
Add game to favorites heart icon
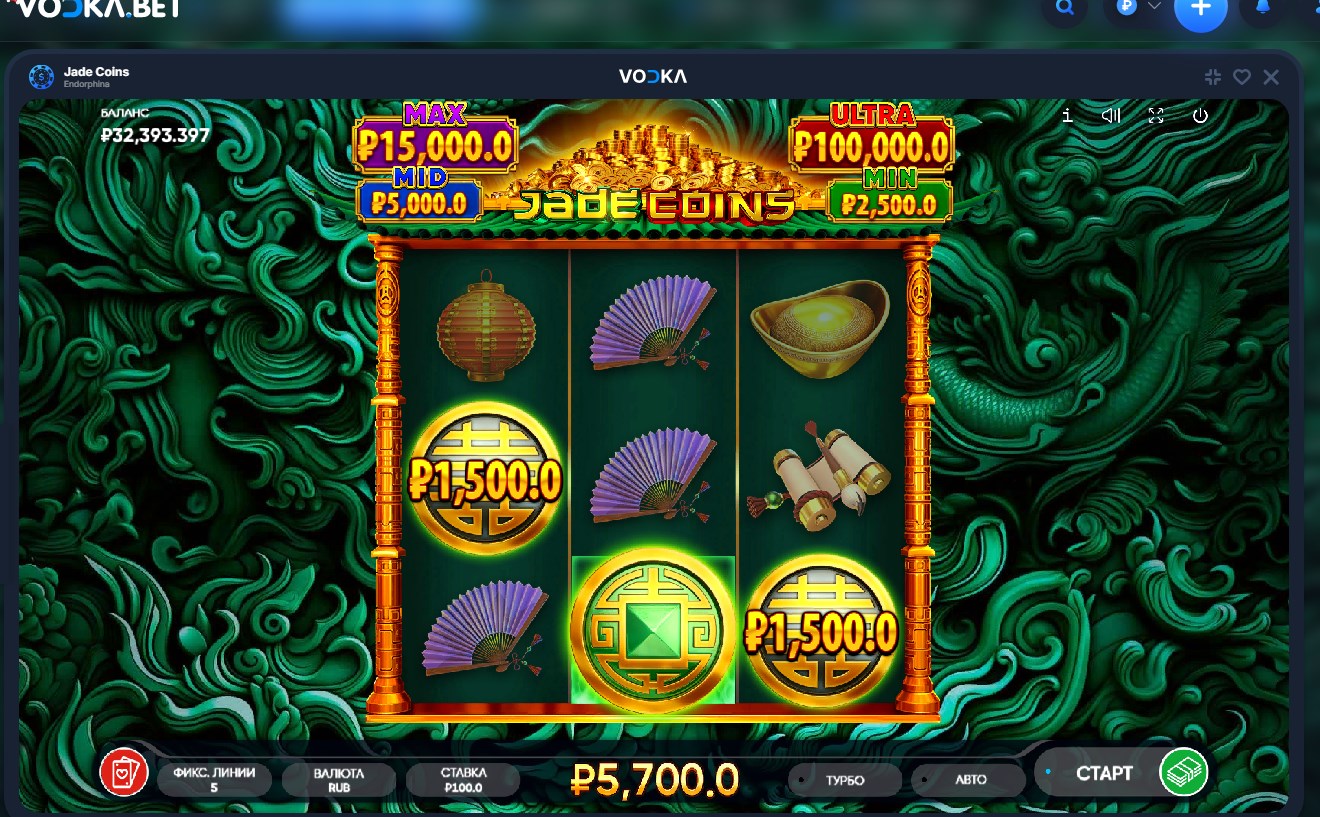tap(1242, 77)
